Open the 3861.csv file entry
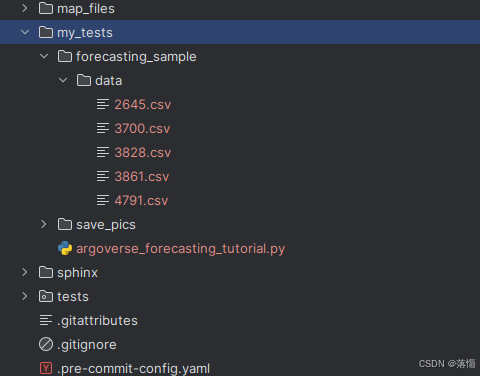Image resolution: width=480 pixels, height=376 pixels. coord(142,177)
